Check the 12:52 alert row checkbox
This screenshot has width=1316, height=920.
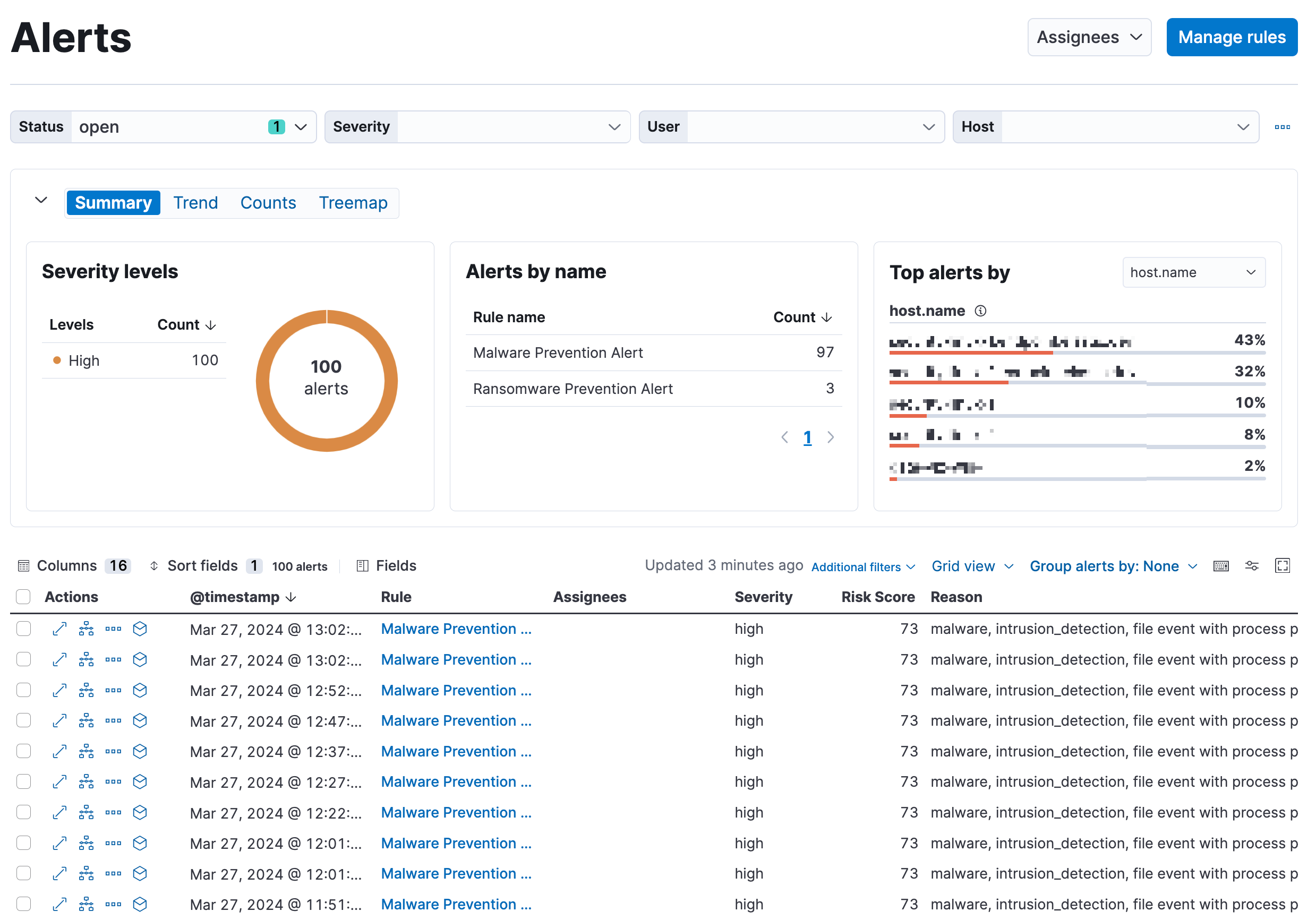point(23,690)
